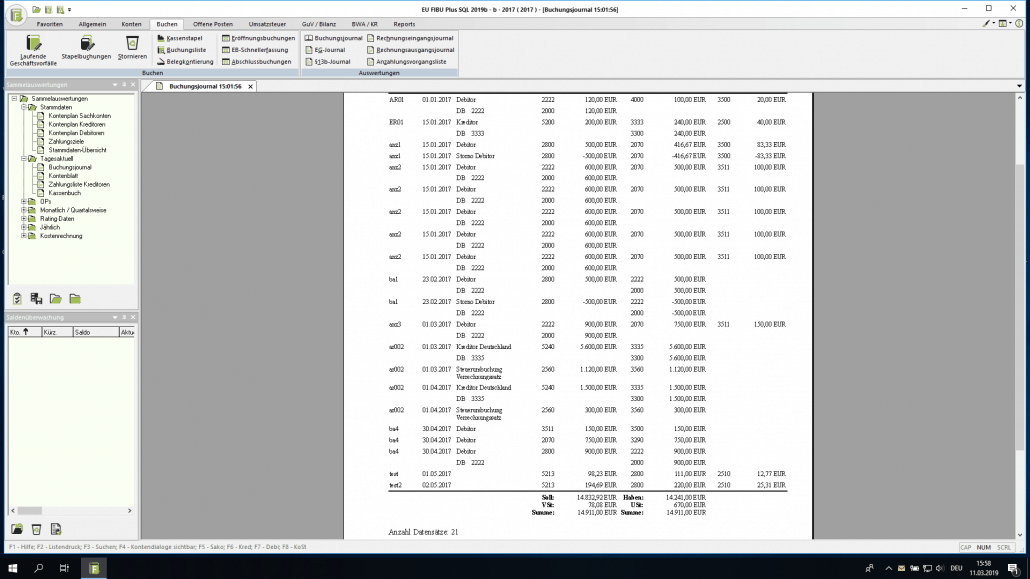This screenshot has height=579, width=1030.
Task: Select Kontenblatt under Tagesaktuell
Action: pos(63,176)
